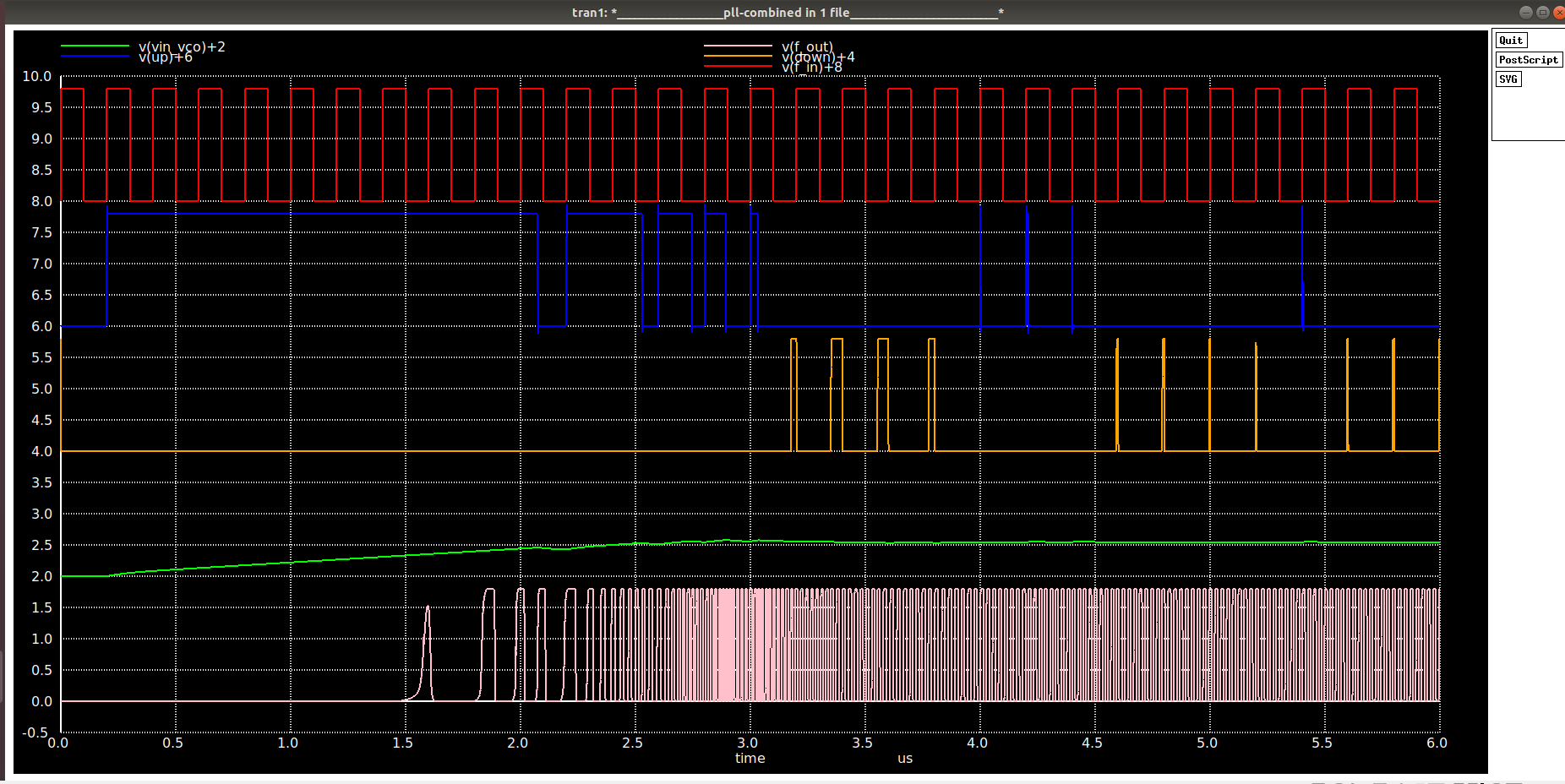Viewport: 1565px width, 784px height.
Task: Click the 1.5 x-axis tick label
Action: [x=402, y=743]
